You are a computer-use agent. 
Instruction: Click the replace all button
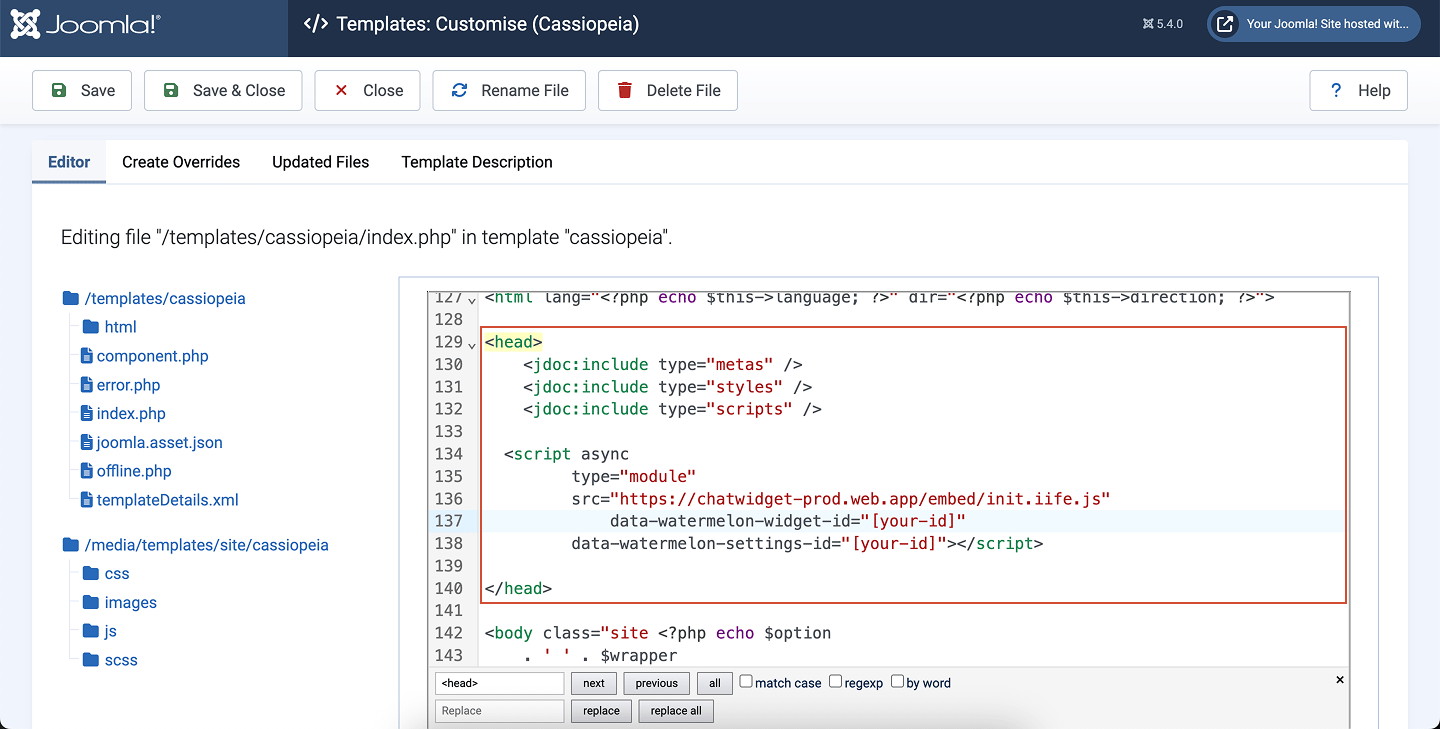[x=676, y=711]
